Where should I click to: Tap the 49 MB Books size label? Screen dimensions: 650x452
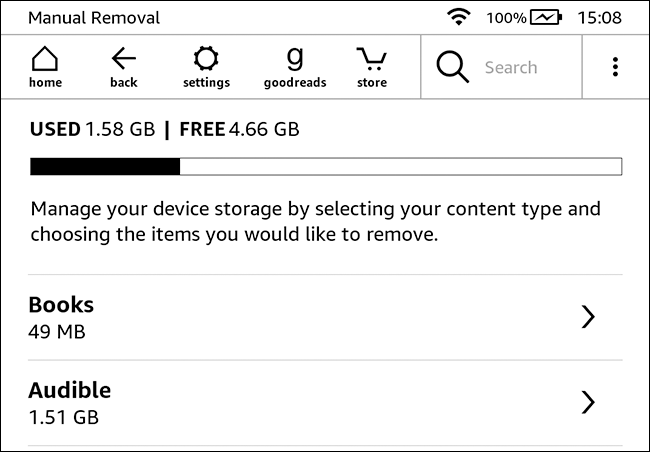56,331
